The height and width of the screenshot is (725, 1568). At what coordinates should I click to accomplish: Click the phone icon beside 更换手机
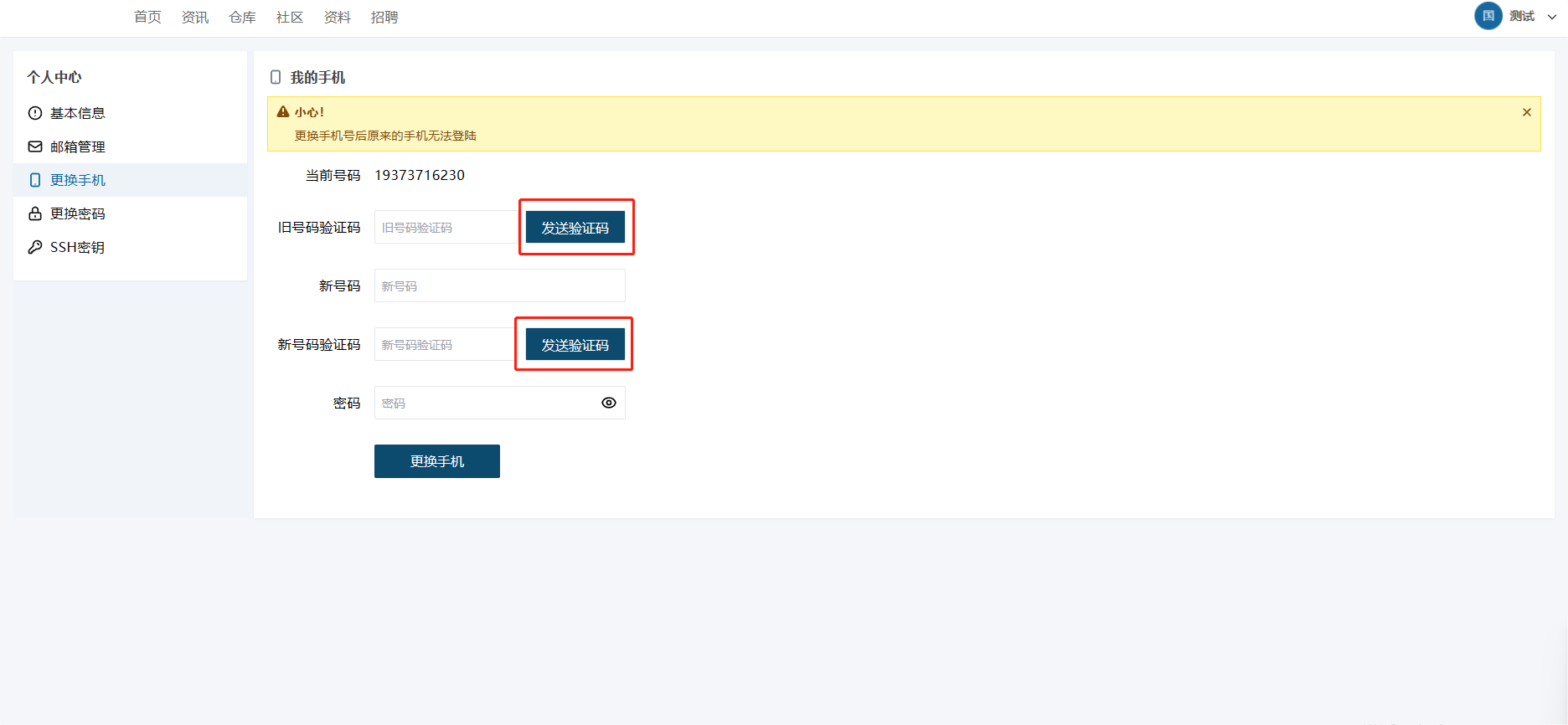[35, 180]
